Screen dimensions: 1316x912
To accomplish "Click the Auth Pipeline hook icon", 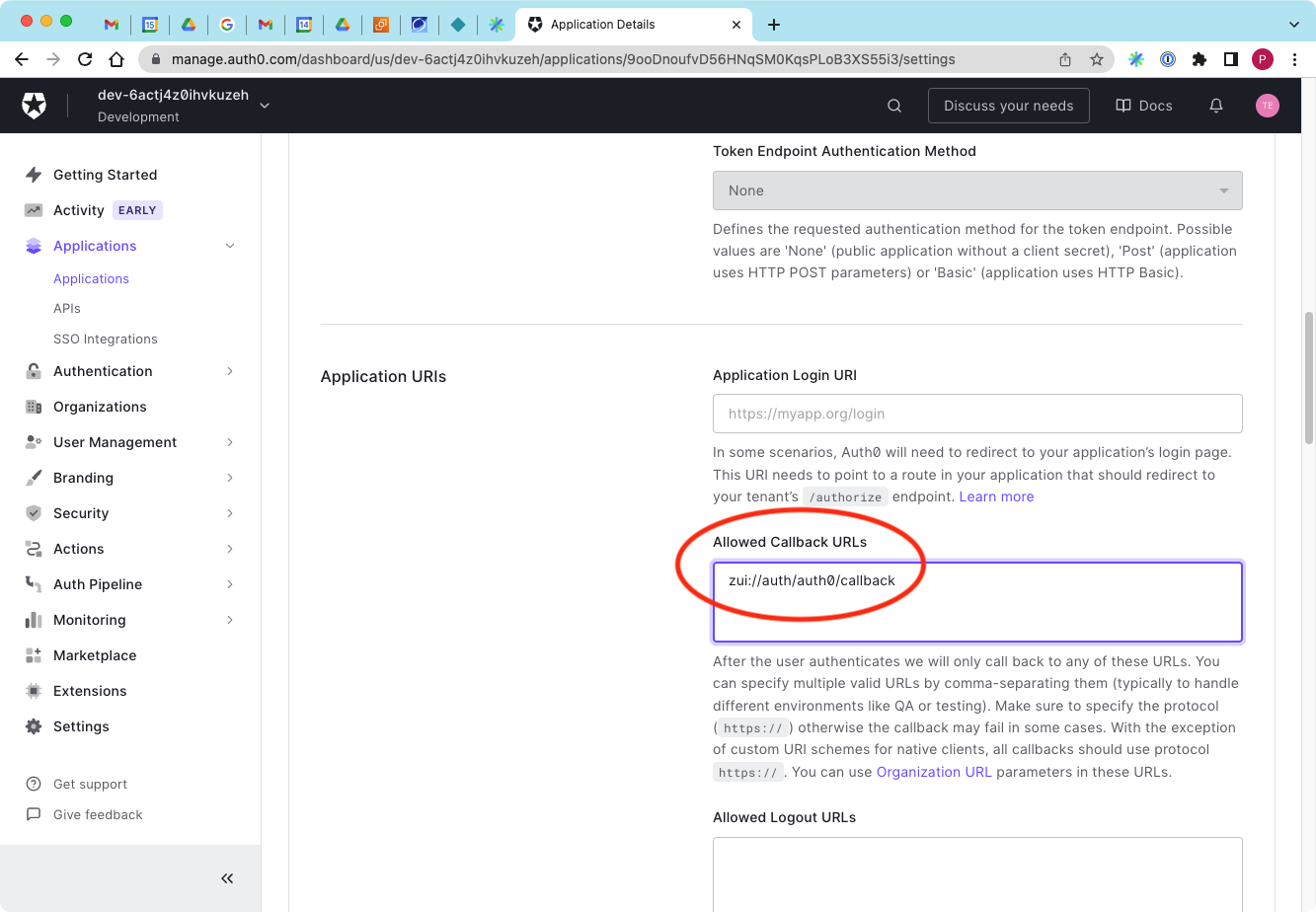I will point(34,584).
